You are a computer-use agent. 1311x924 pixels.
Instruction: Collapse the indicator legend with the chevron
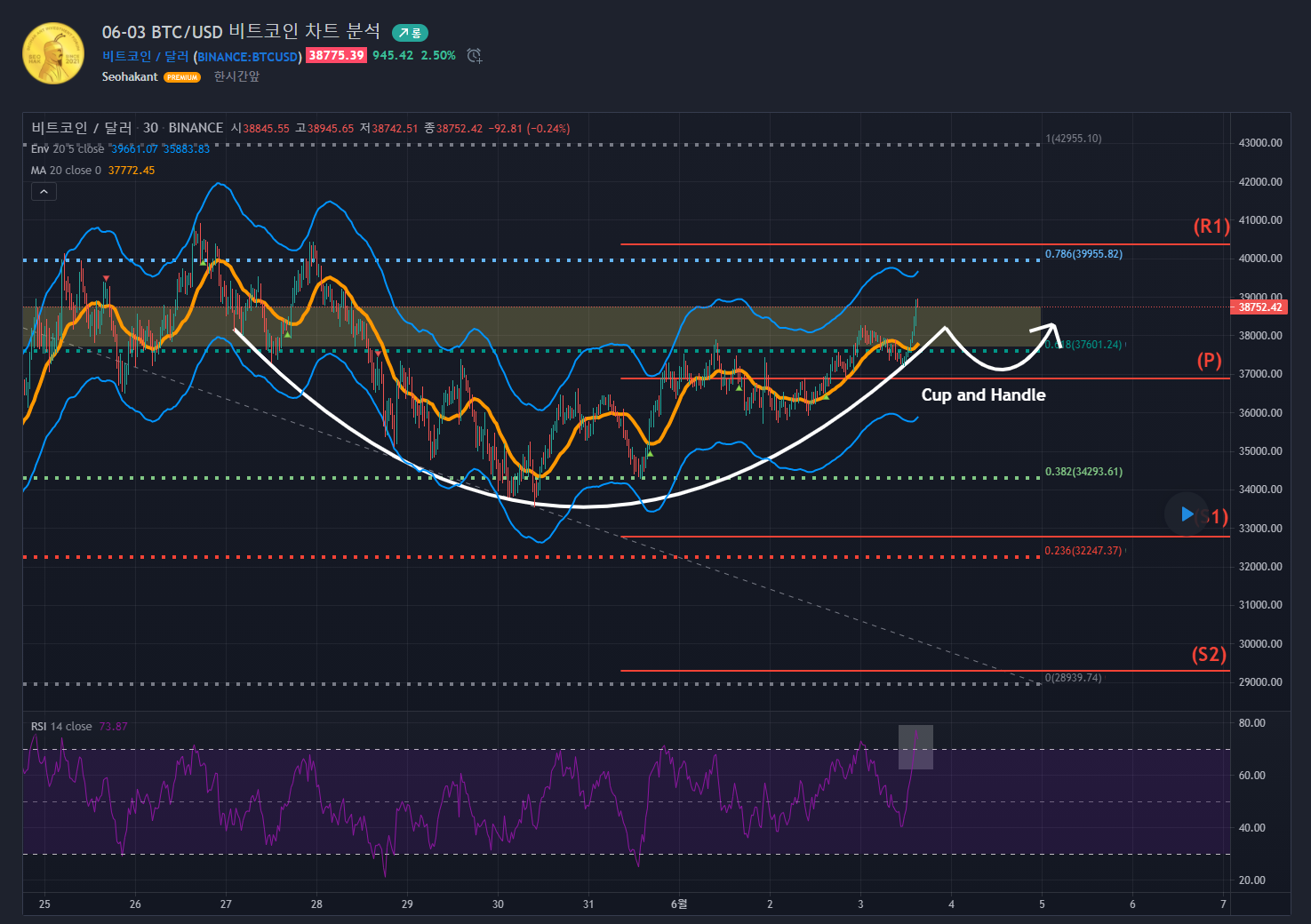[x=44, y=191]
